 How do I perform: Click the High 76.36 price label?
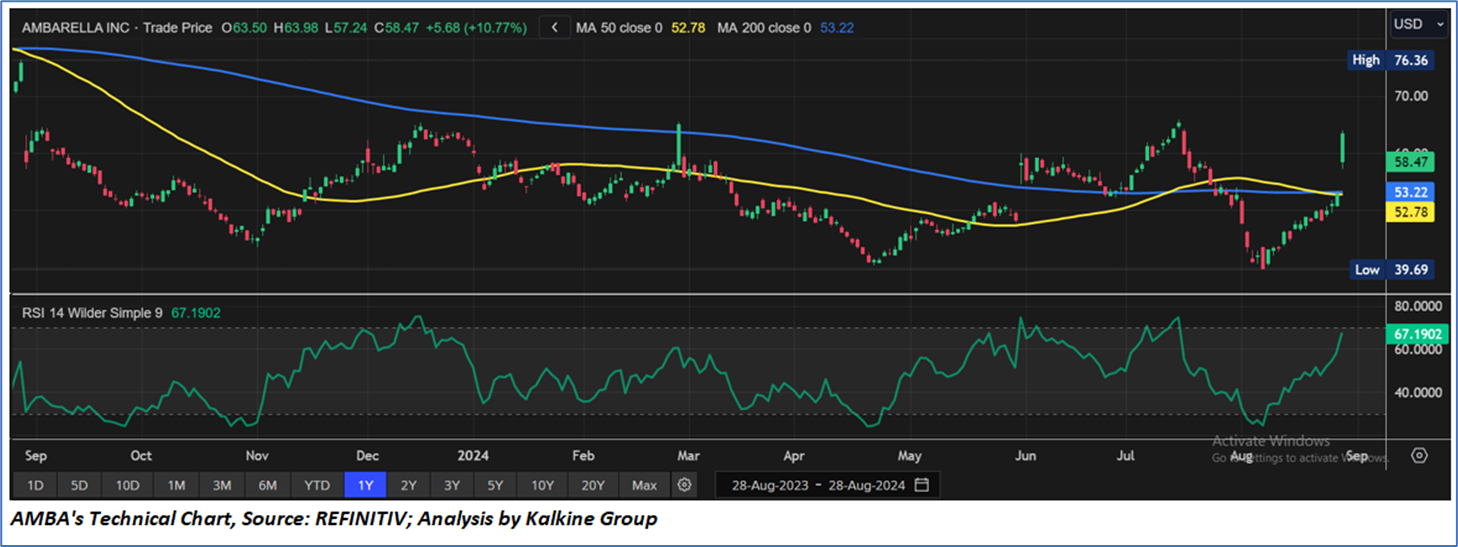(1391, 60)
